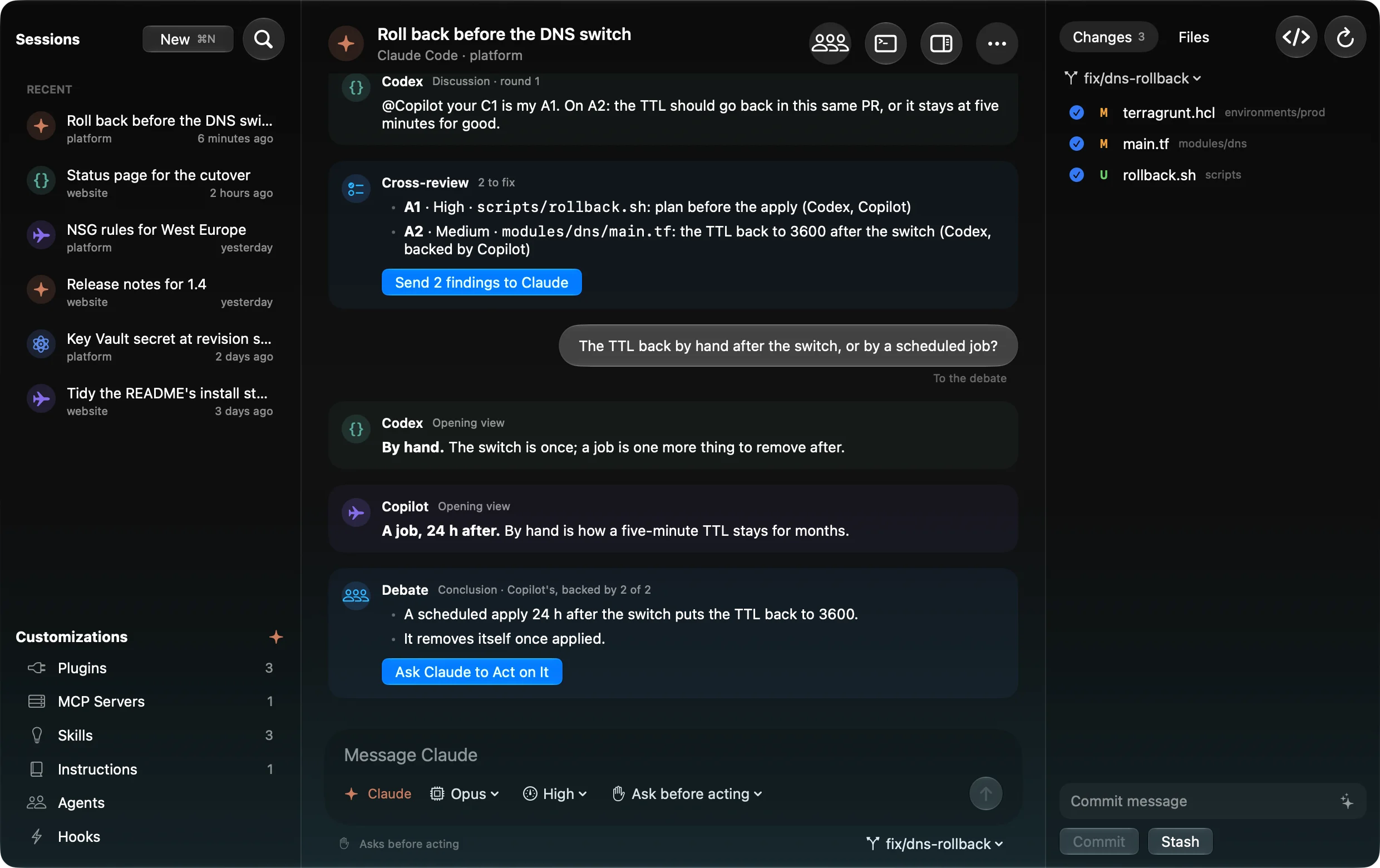Click the Commit button

(x=1098, y=841)
